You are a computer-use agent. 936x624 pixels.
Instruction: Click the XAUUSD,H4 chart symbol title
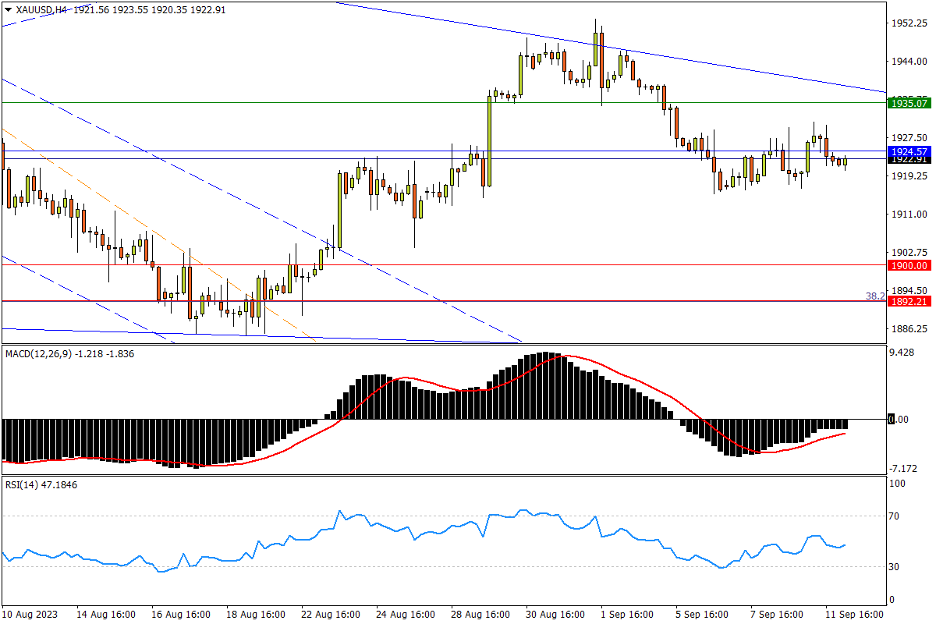click(42, 9)
